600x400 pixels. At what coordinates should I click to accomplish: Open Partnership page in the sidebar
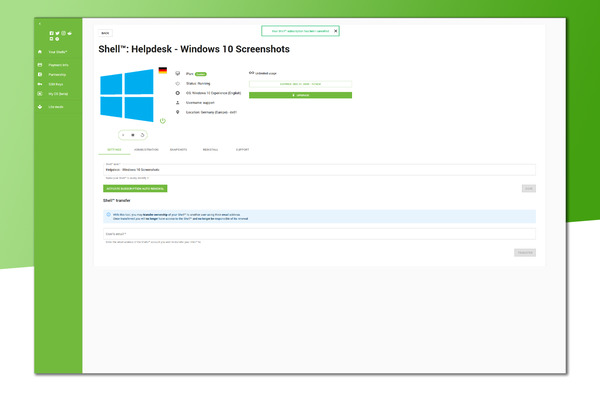click(x=57, y=74)
